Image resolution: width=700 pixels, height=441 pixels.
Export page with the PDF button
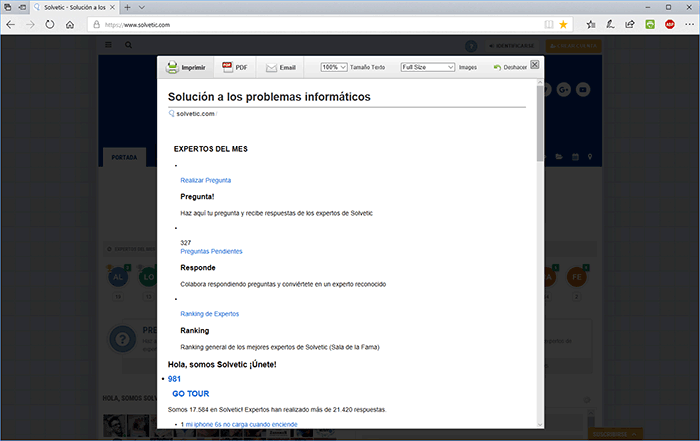pos(235,67)
